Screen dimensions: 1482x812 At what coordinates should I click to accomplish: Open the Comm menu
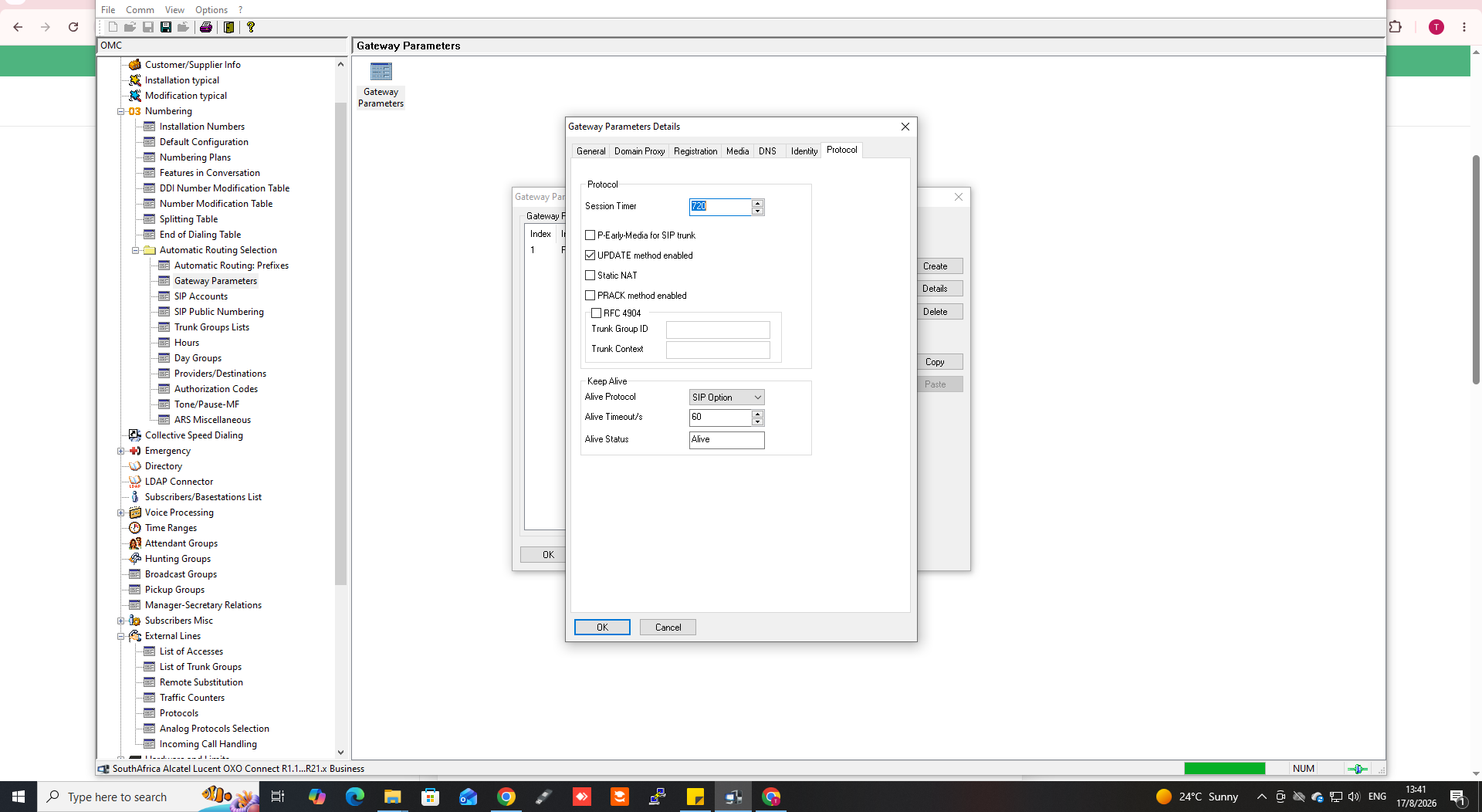pyautogui.click(x=140, y=10)
